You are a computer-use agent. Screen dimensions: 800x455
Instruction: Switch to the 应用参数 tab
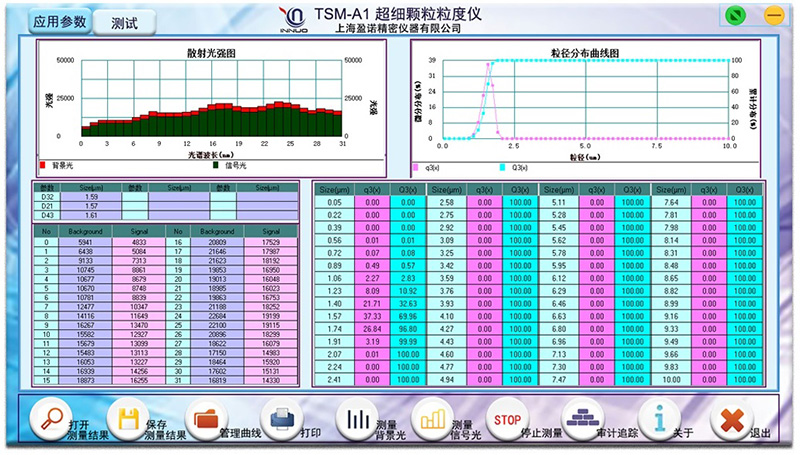point(59,20)
